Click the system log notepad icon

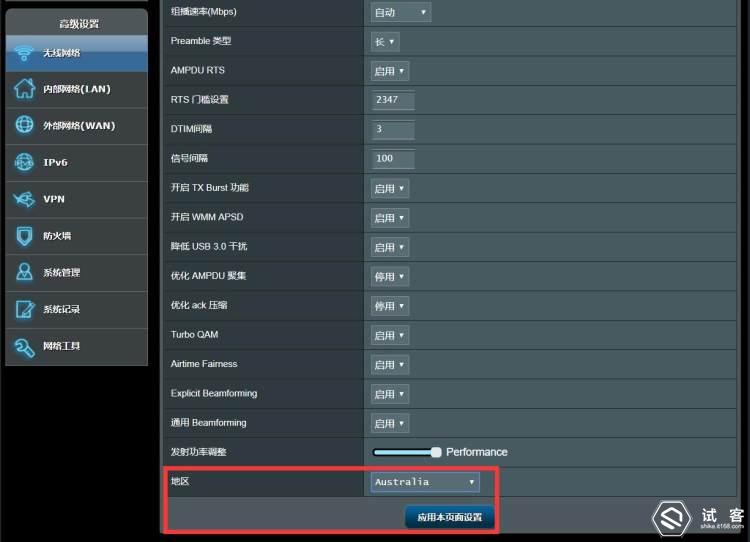click(x=24, y=309)
